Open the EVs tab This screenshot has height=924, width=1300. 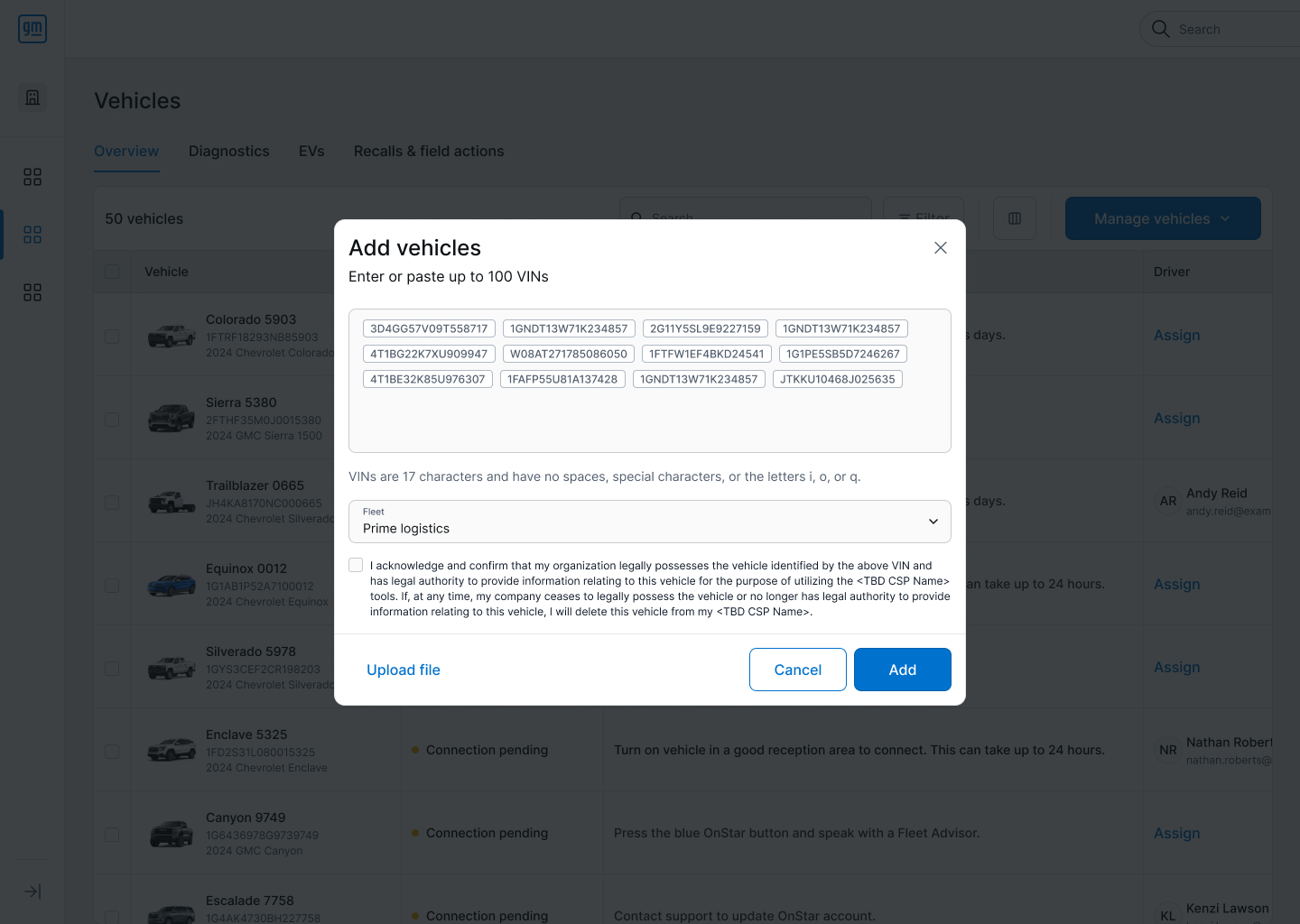[x=311, y=151]
